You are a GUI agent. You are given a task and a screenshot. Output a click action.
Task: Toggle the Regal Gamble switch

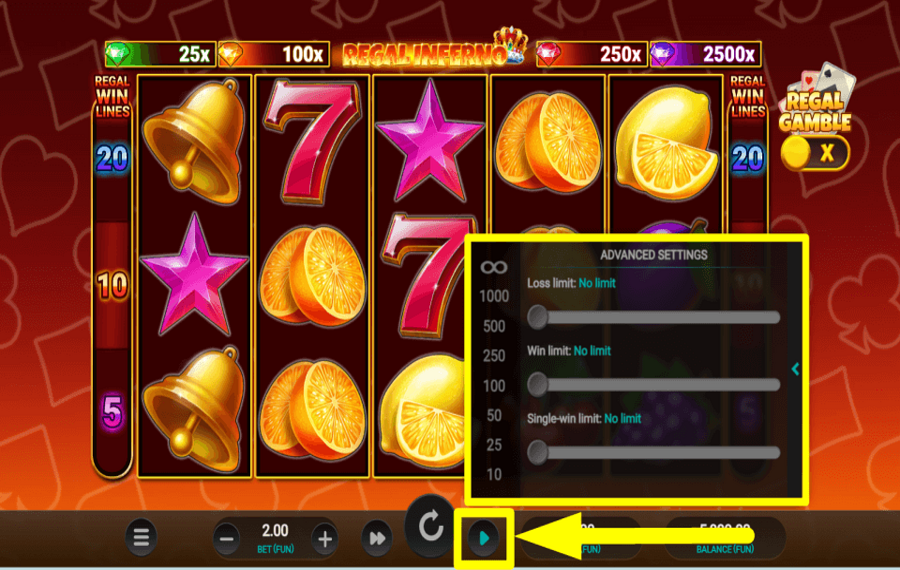pos(815,153)
